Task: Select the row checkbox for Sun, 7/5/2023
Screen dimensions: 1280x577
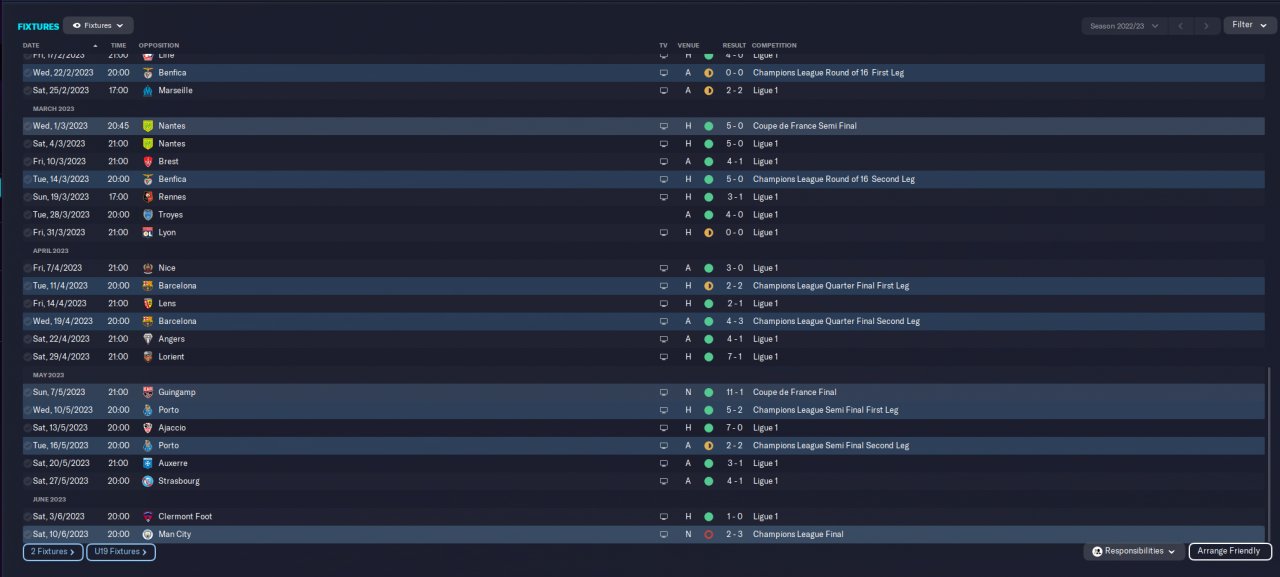Action: click(x=27, y=393)
